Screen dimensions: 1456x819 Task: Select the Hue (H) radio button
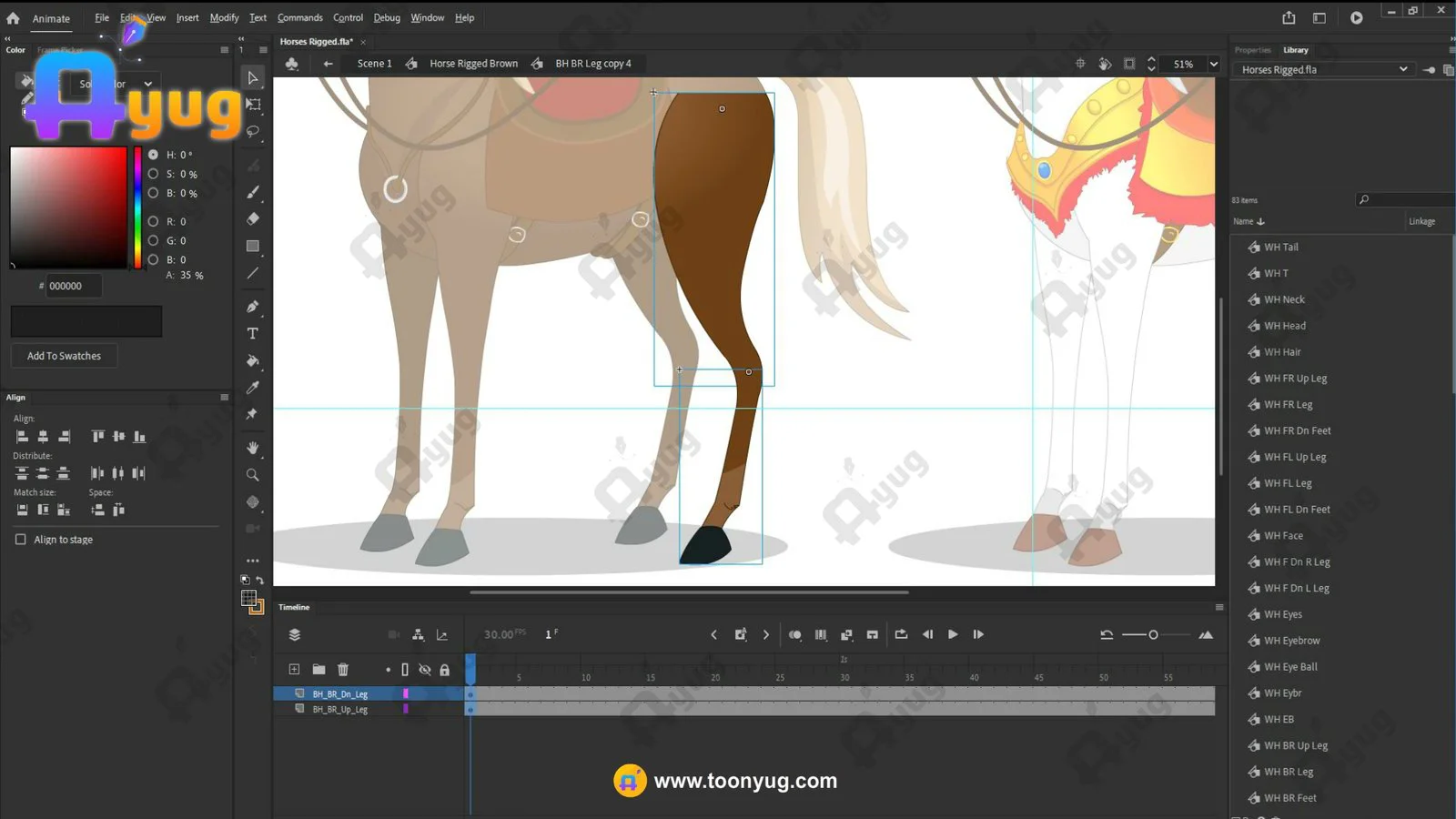coord(153,155)
